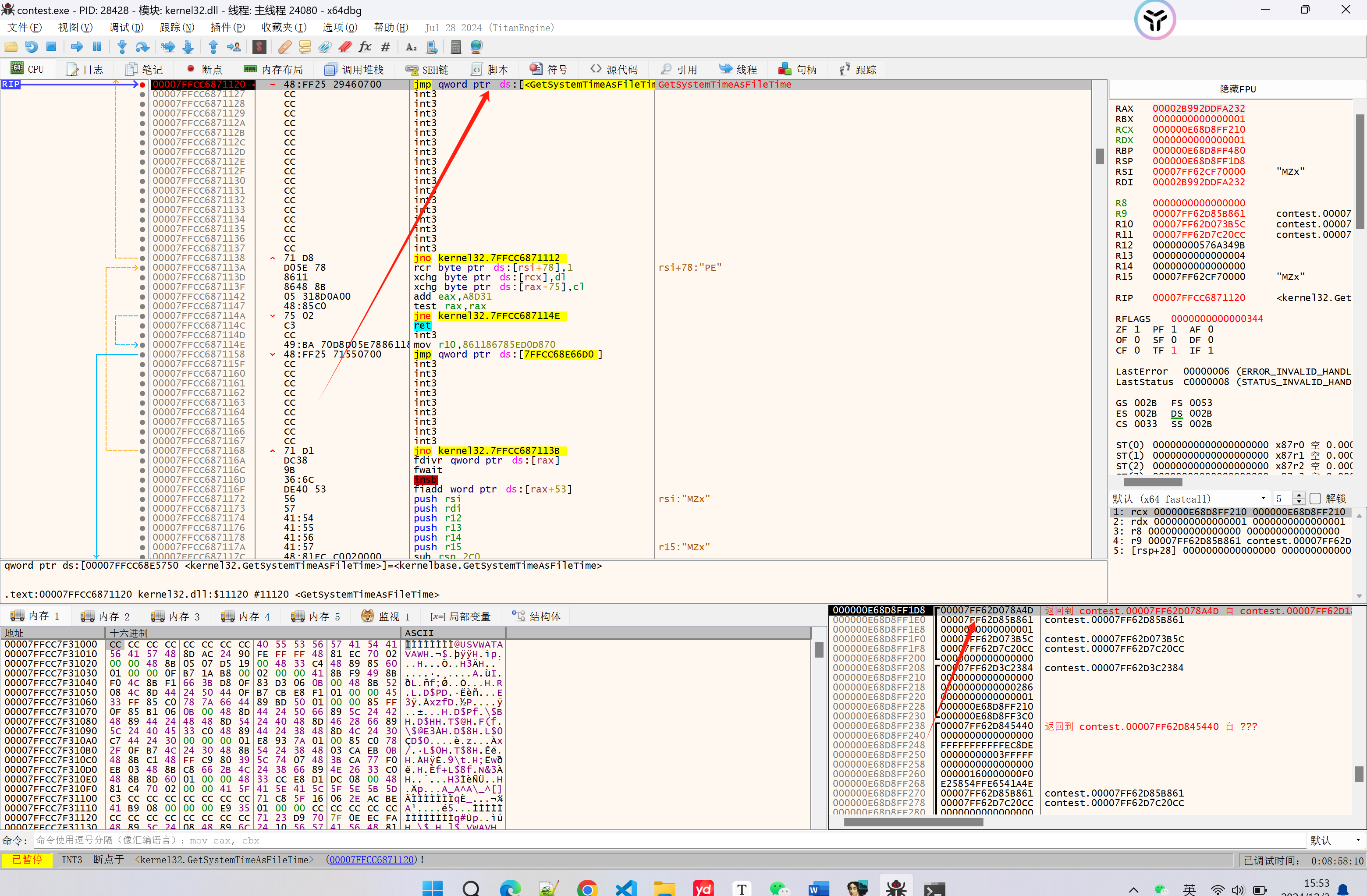Click the register panel horizontal scrollbar

point(1152,482)
